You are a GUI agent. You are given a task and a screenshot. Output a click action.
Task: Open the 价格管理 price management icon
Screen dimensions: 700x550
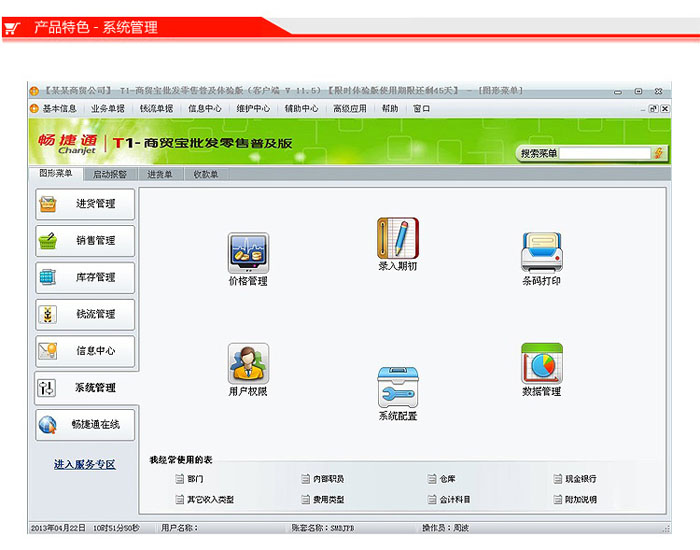(x=248, y=259)
